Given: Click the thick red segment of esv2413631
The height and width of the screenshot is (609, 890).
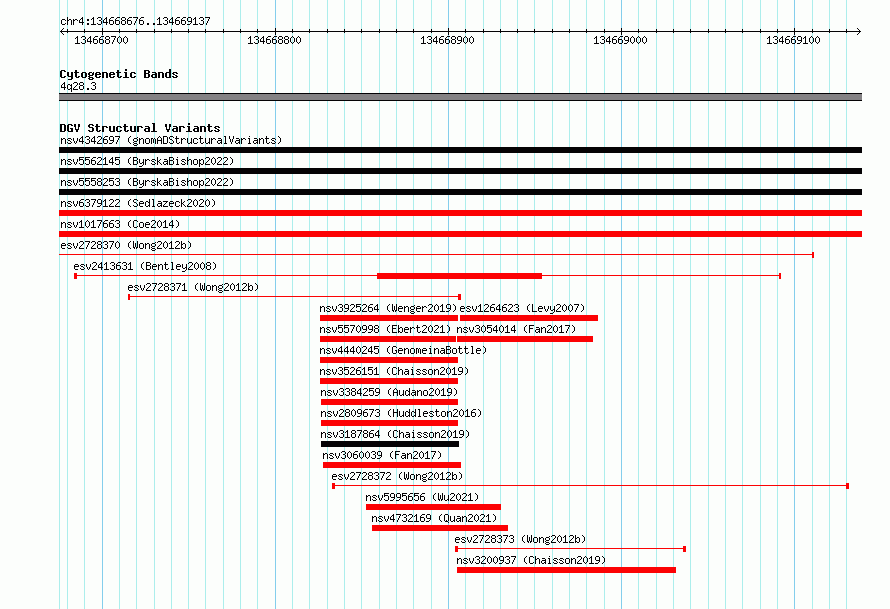Looking at the screenshot, I should pos(459,276).
